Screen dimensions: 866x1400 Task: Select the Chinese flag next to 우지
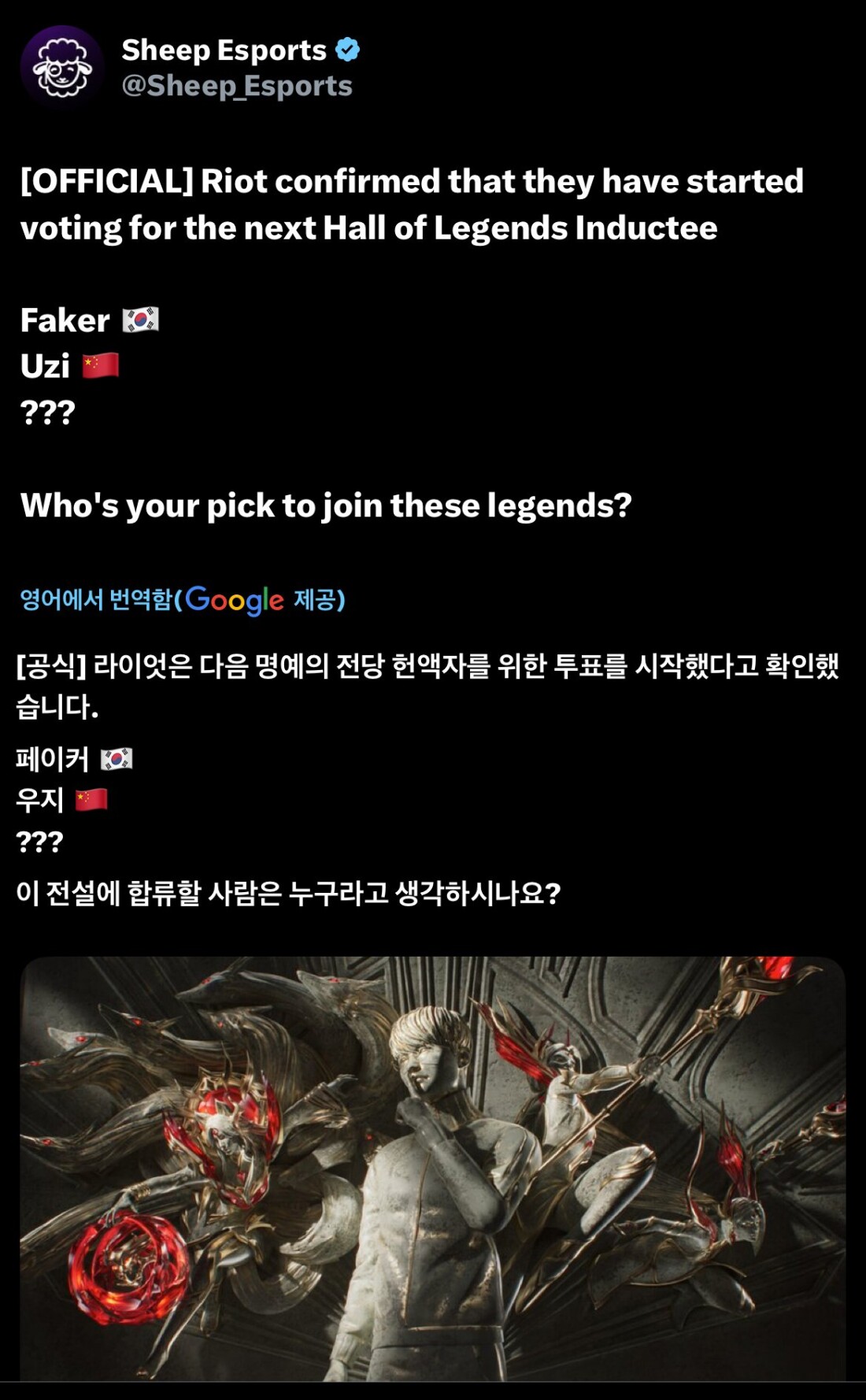(x=91, y=800)
